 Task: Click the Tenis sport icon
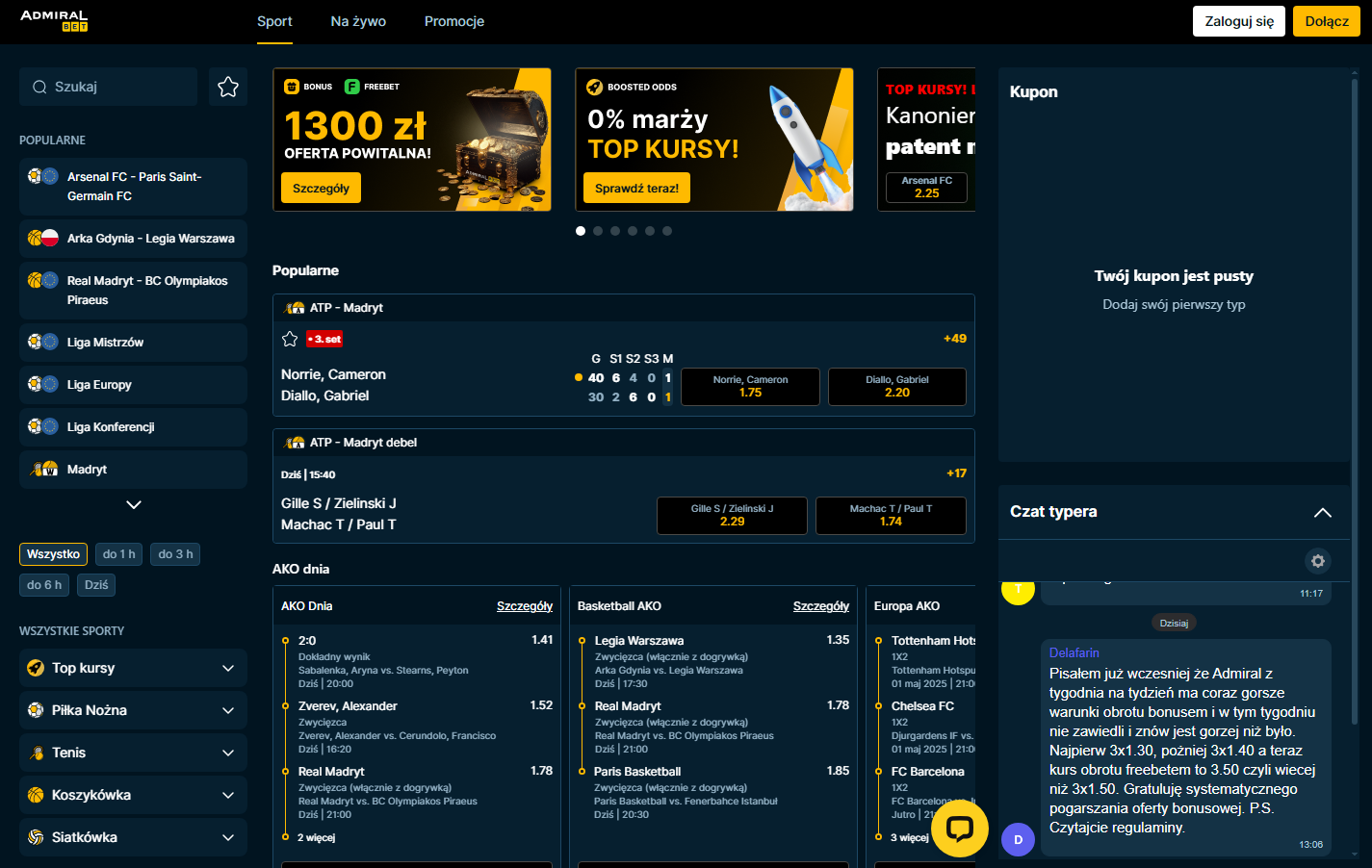[x=36, y=753]
